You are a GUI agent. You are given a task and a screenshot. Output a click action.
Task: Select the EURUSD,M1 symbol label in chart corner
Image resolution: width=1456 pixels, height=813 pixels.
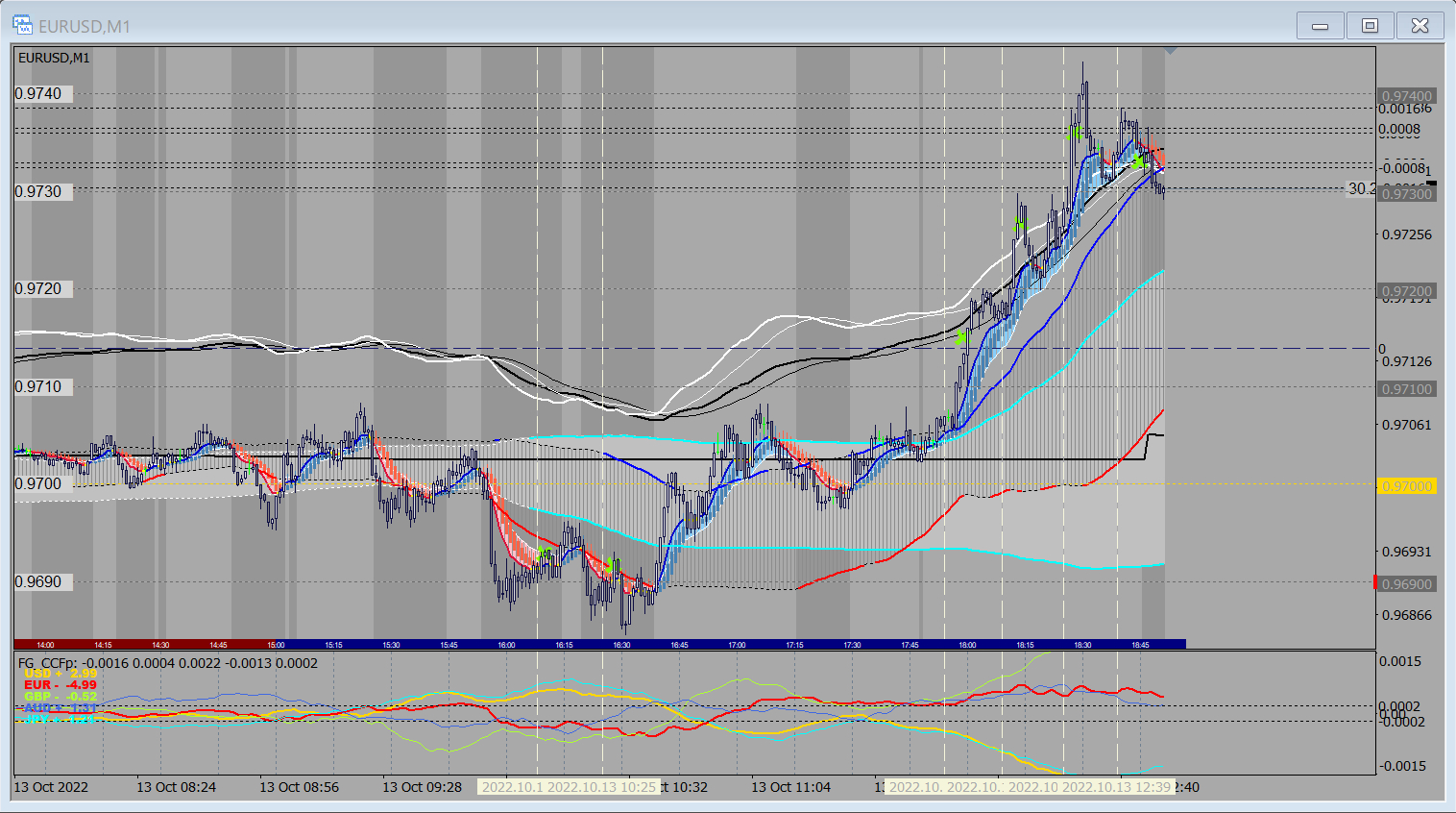click(x=55, y=58)
